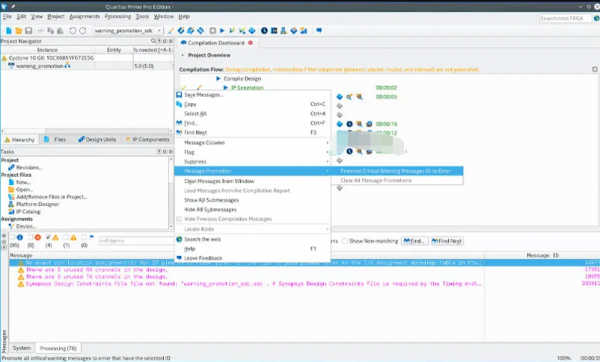Toggle the error messages filter checkbox

30,237
